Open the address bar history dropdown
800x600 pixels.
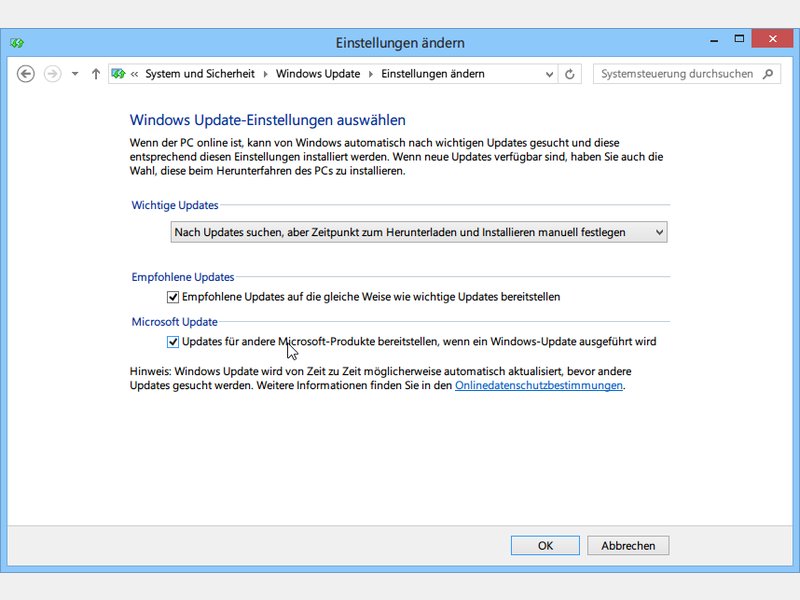(549, 74)
